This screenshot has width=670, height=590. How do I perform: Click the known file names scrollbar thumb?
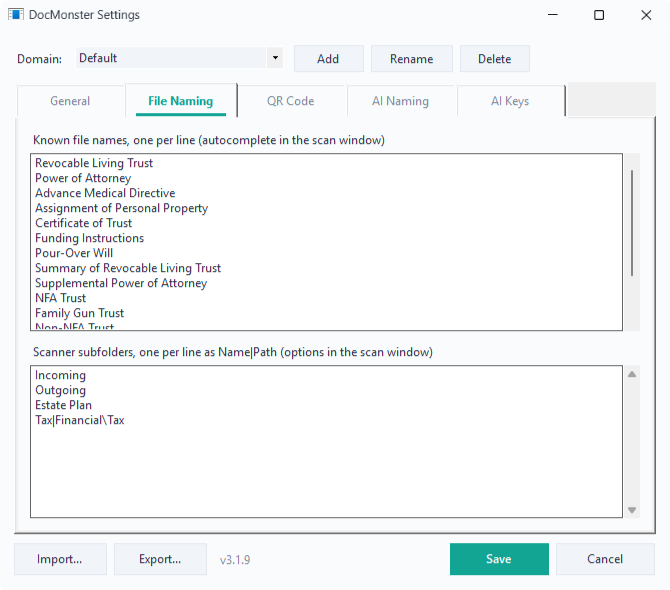coord(632,223)
